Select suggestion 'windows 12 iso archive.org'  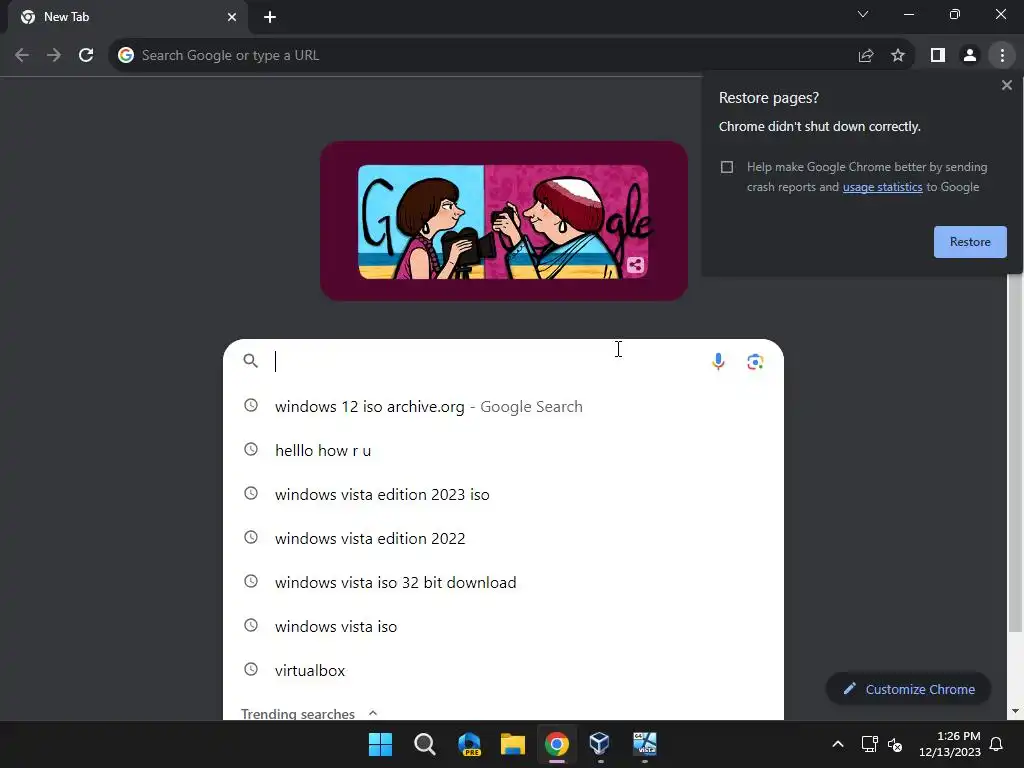coord(504,406)
